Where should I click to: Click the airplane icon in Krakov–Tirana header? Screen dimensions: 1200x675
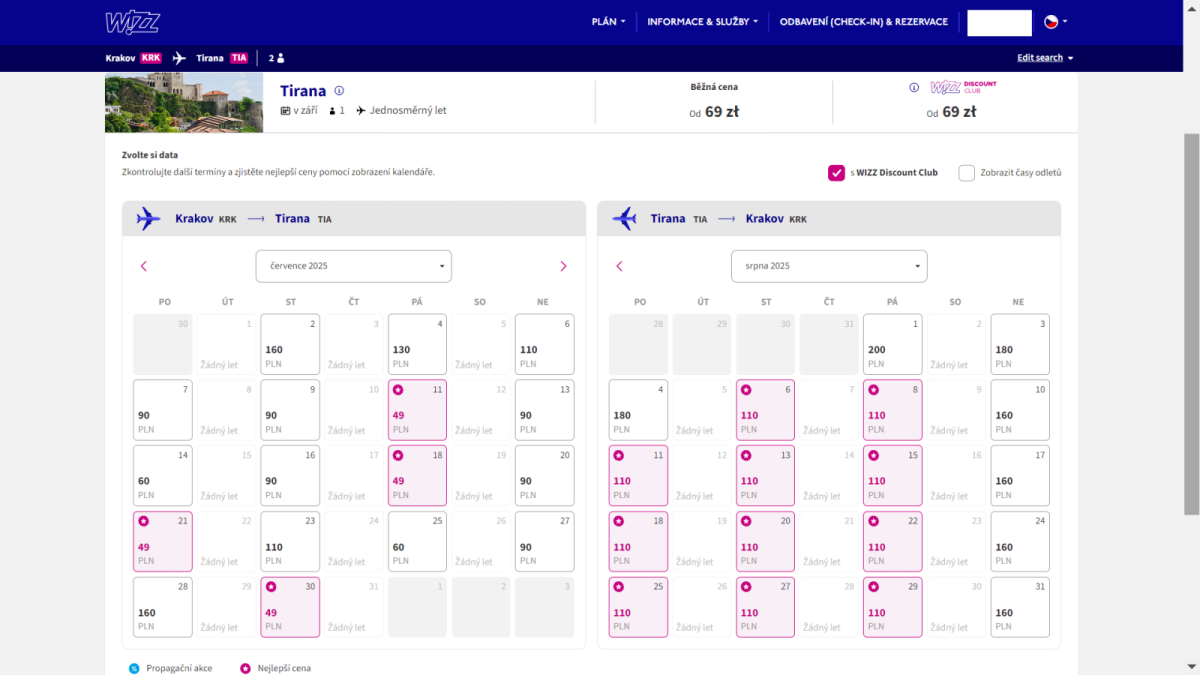click(x=149, y=218)
